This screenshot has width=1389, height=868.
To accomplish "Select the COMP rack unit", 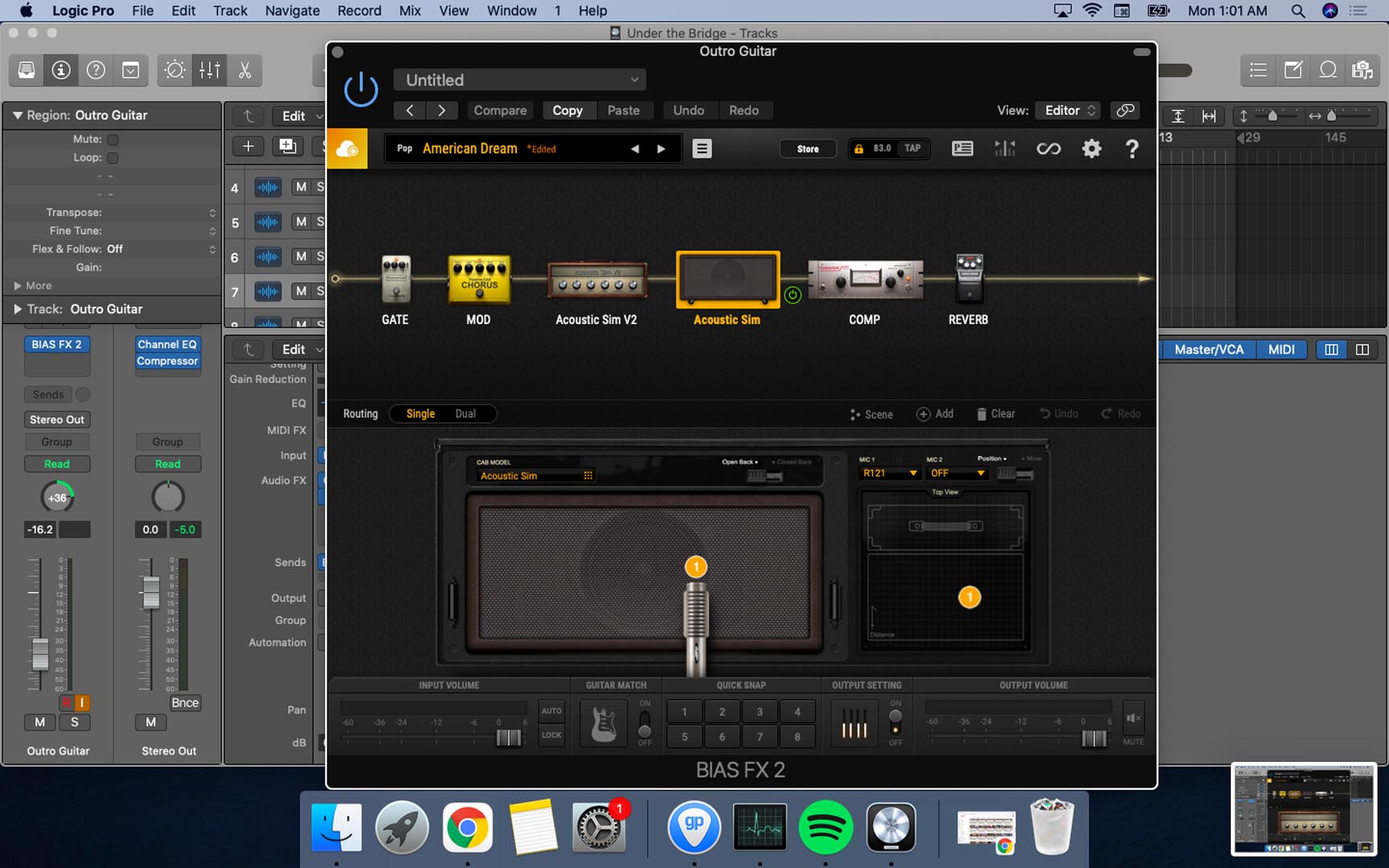I will (x=865, y=279).
